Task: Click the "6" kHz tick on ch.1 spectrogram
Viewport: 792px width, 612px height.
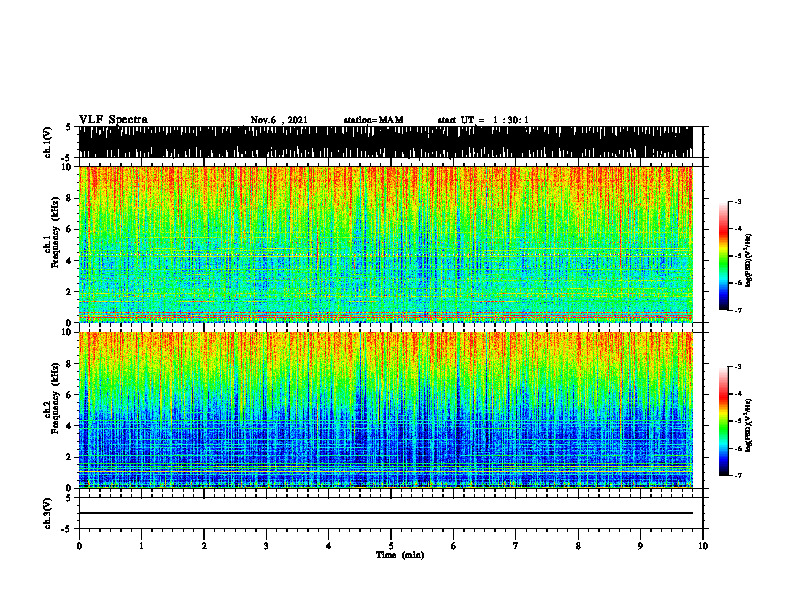Action: (x=70, y=230)
